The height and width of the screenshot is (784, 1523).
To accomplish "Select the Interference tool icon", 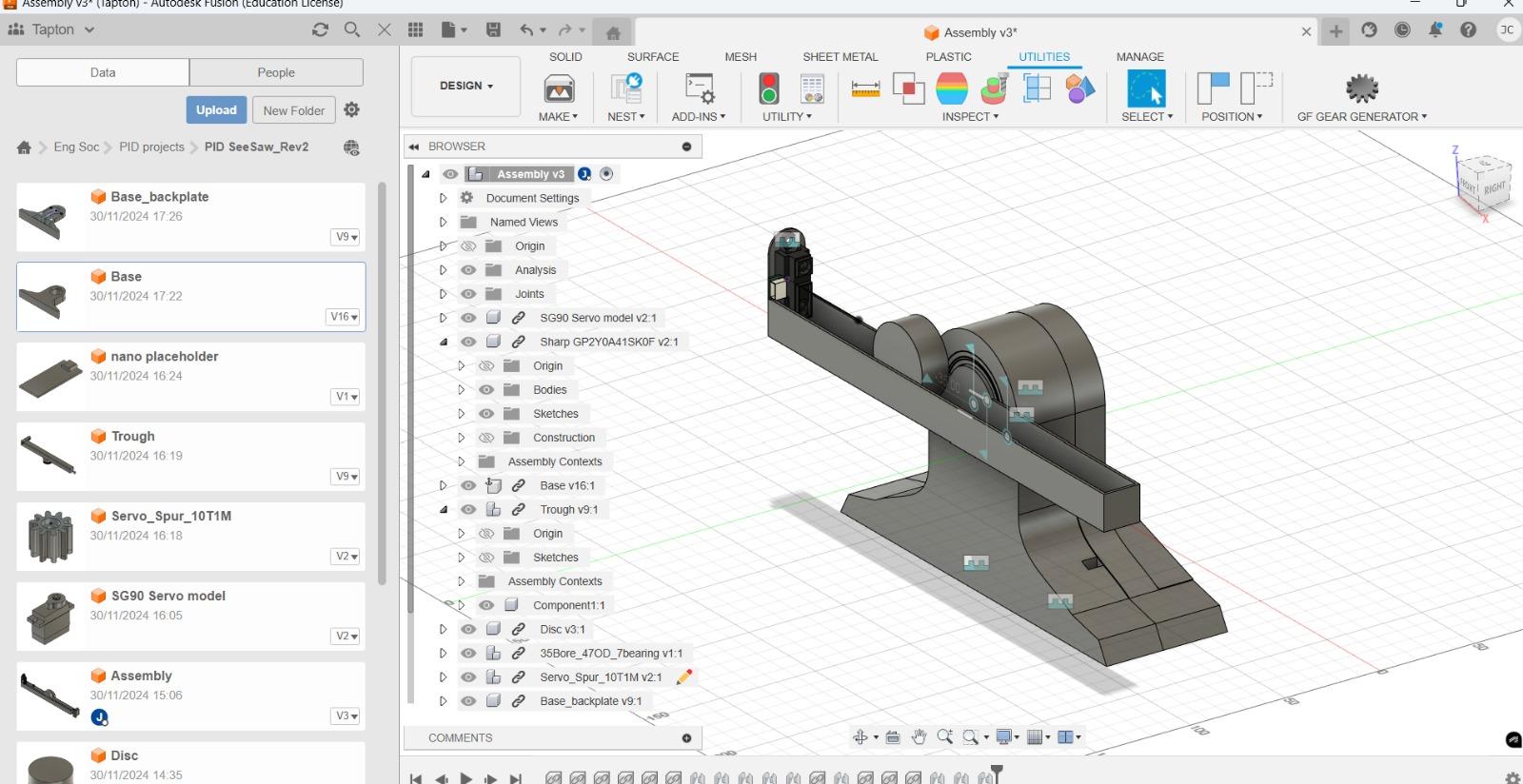I will (x=908, y=88).
